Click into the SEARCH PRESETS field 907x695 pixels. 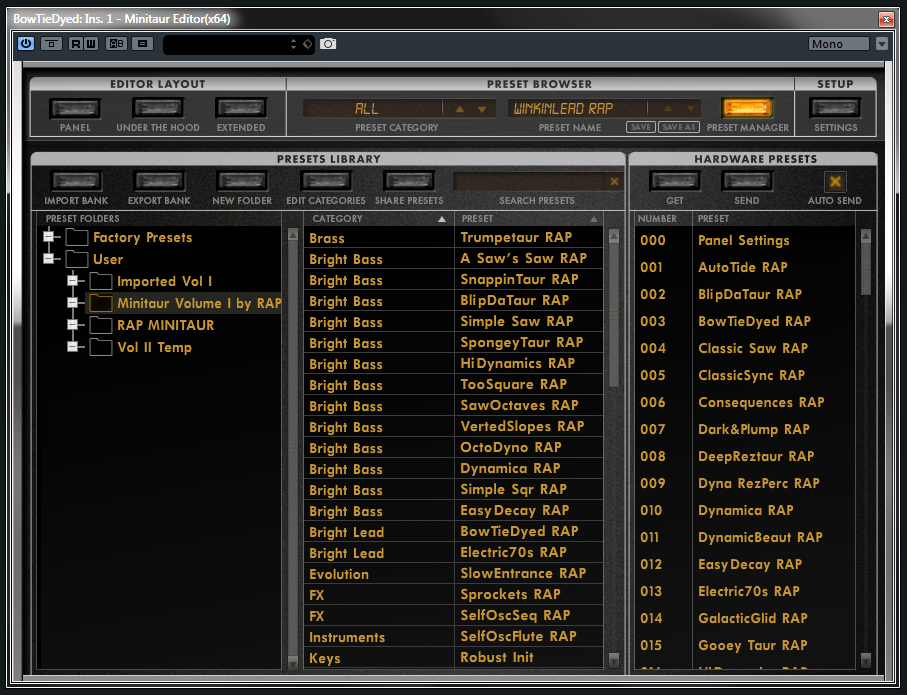[x=529, y=181]
